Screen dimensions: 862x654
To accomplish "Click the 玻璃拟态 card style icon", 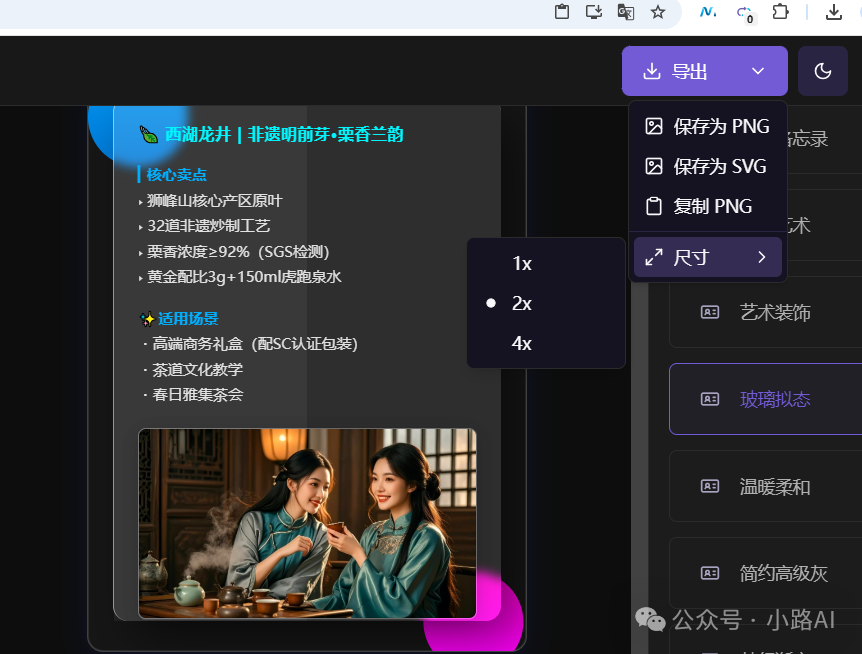I will point(711,399).
